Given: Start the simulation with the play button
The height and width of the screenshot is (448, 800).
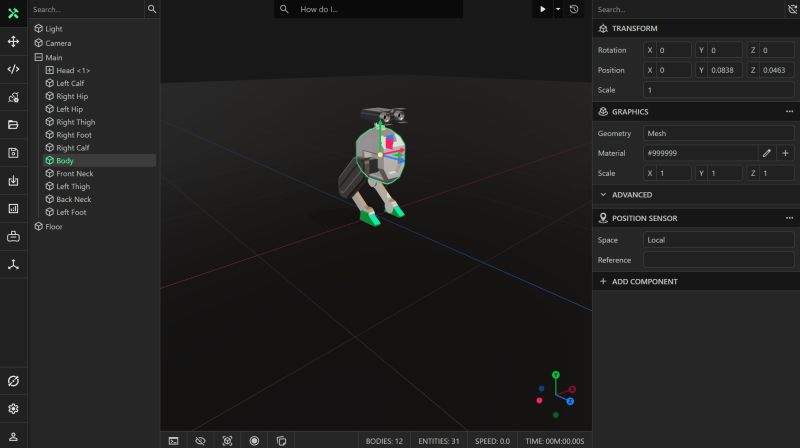Looking at the screenshot, I should click(x=542, y=9).
